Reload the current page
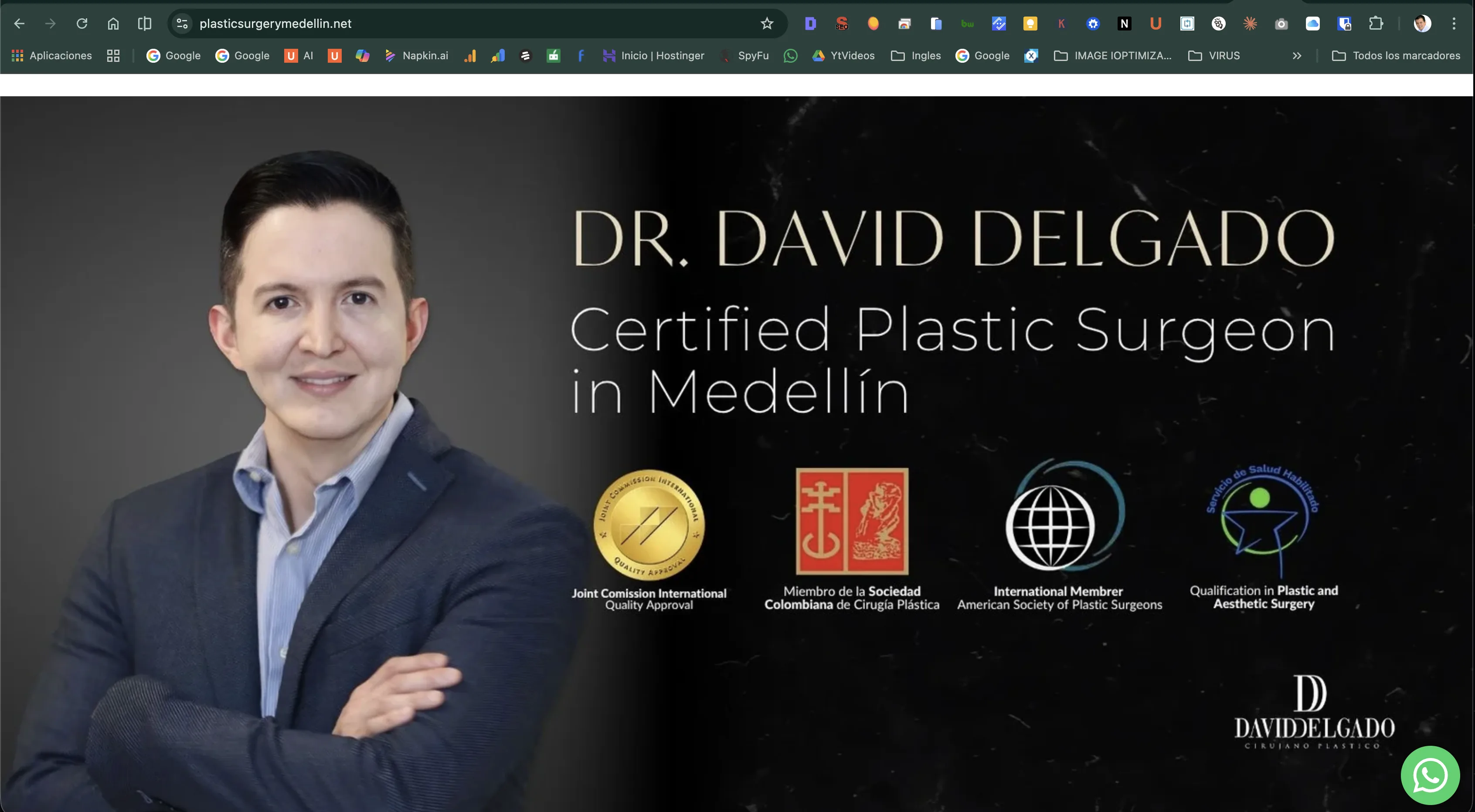Screen dimensions: 1475x812 82,24
